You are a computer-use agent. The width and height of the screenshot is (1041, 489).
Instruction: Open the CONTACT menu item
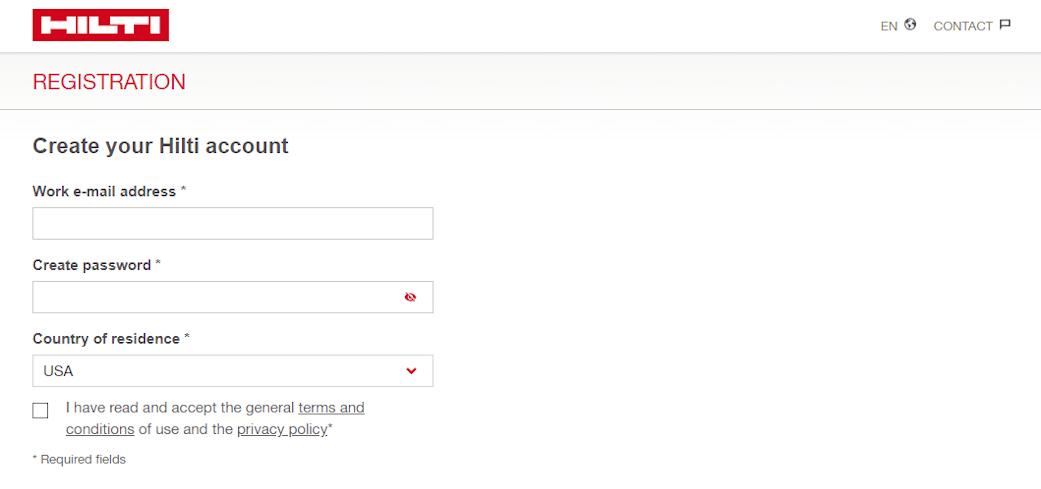[962, 26]
